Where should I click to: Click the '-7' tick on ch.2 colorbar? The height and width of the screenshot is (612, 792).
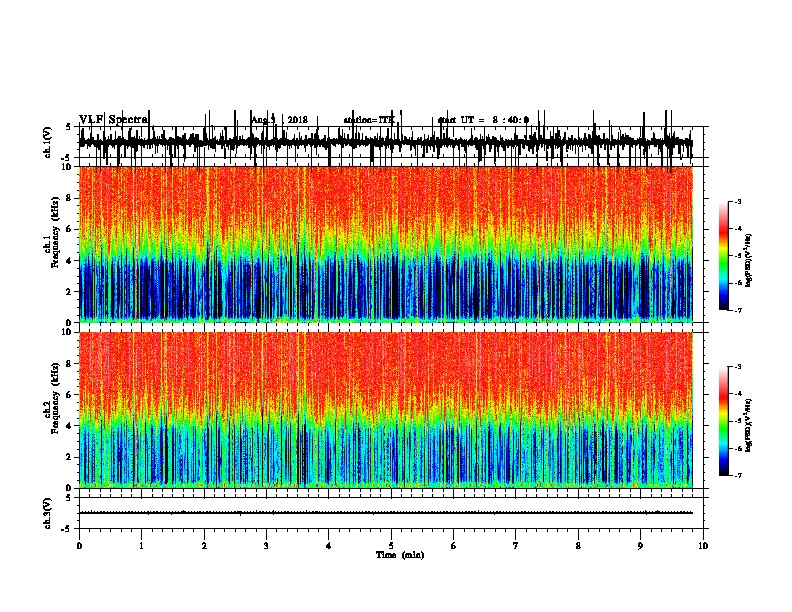[738, 475]
